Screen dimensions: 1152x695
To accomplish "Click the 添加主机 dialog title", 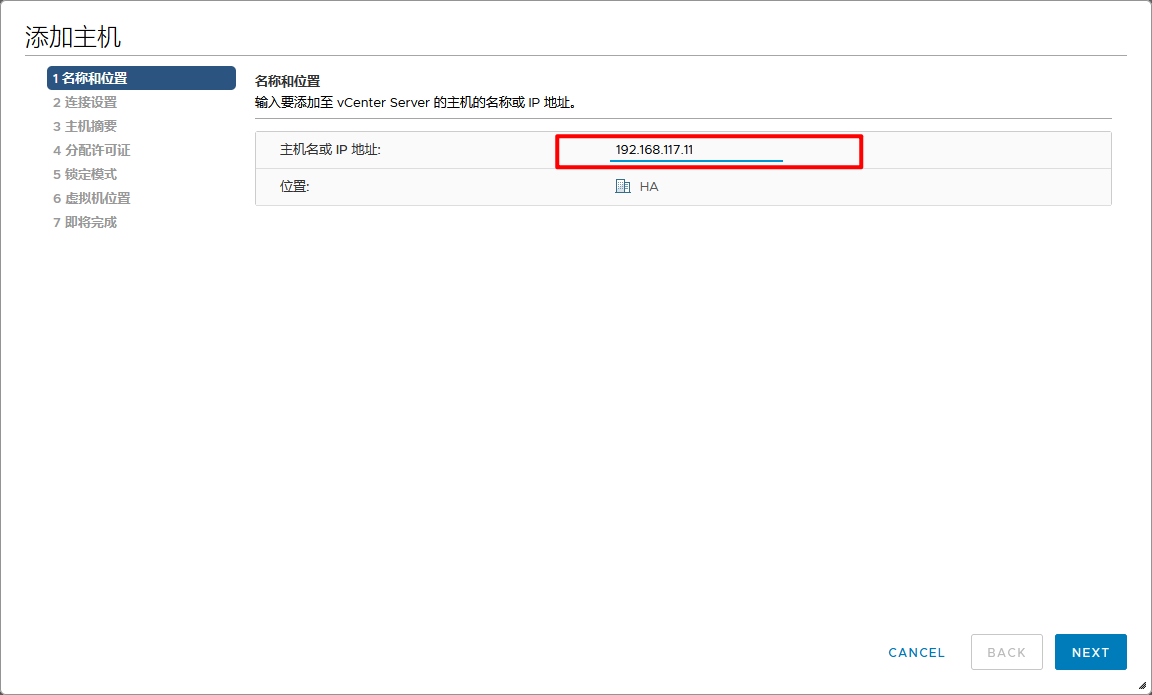I will click(73, 38).
